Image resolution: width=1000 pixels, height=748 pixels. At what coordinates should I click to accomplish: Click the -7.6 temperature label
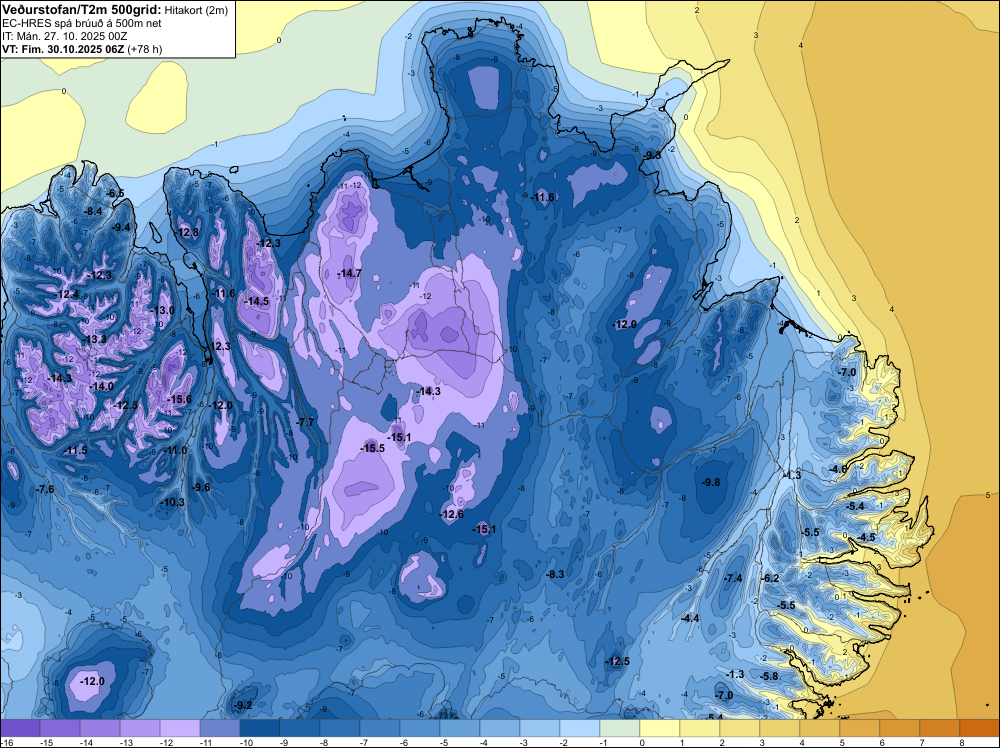[x=45, y=489]
